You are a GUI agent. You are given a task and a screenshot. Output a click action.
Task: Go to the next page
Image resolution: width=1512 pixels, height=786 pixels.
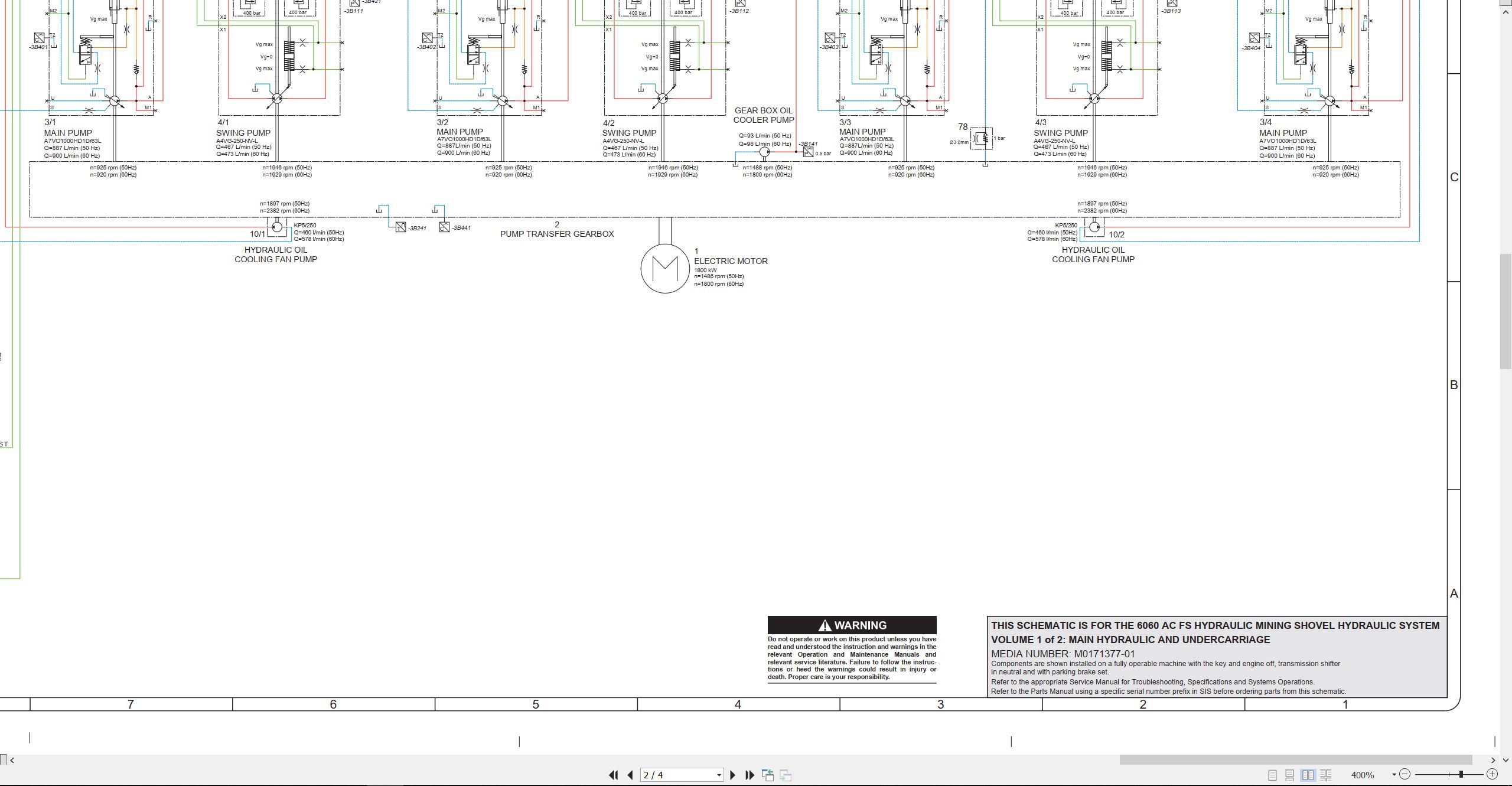coord(733,775)
